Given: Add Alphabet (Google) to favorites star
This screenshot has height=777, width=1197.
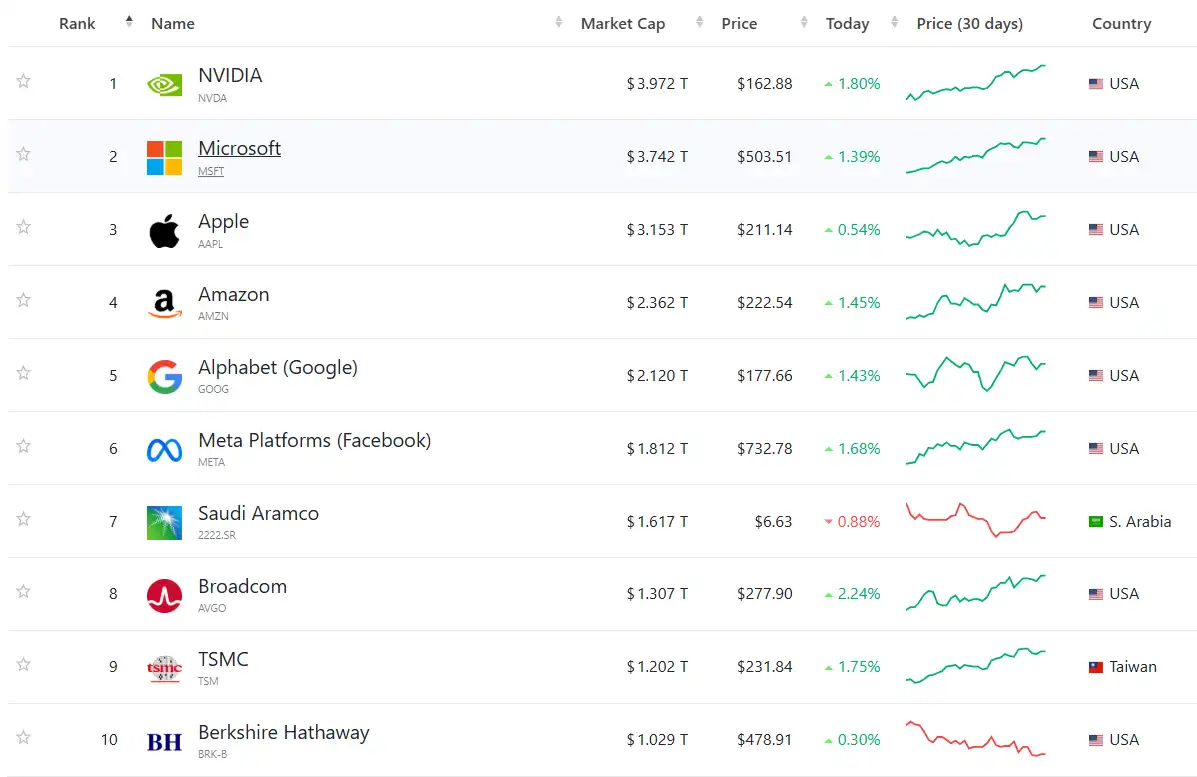Looking at the screenshot, I should coord(24,372).
